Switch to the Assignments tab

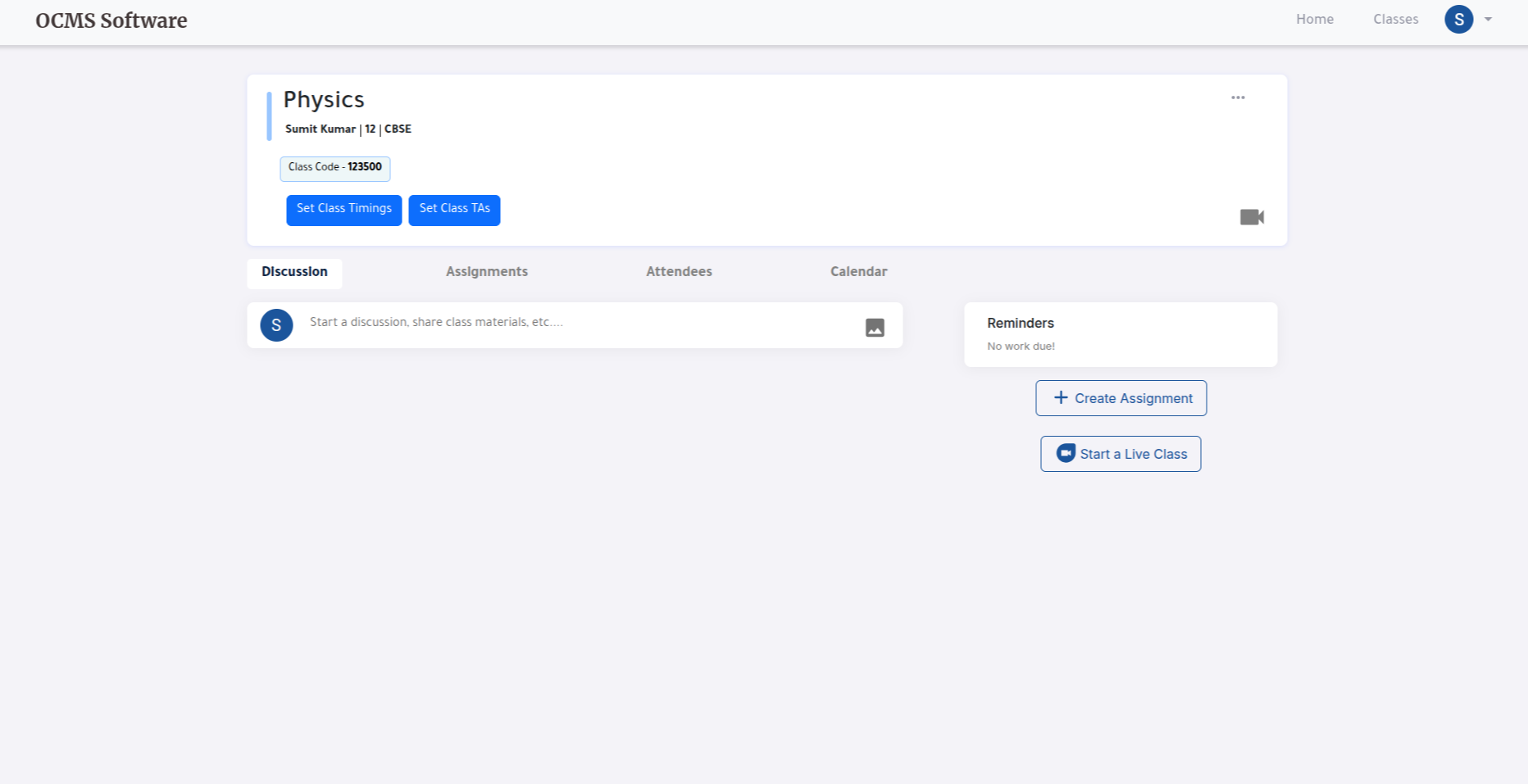tap(486, 272)
